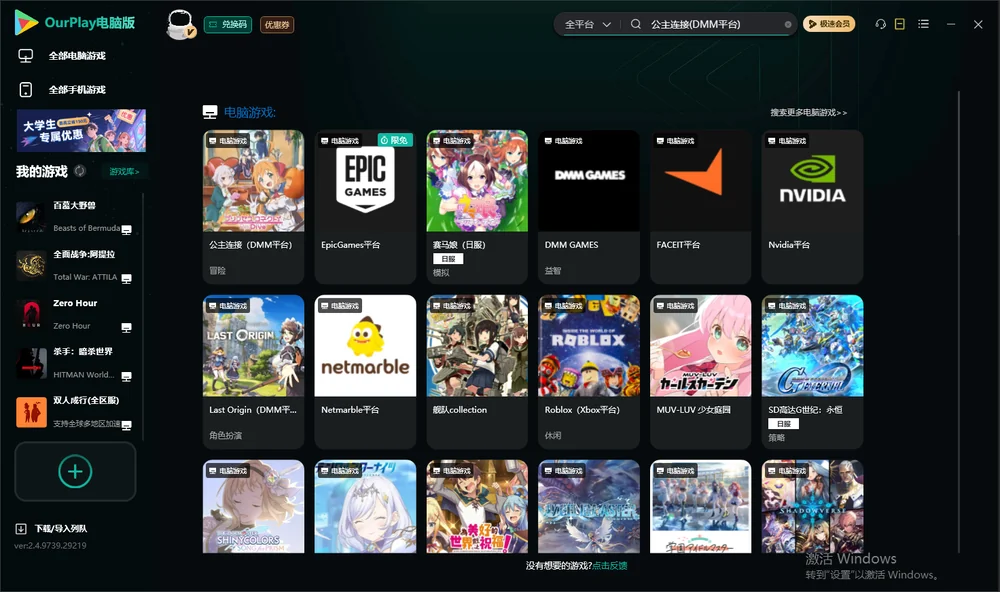This screenshot has width=1000, height=592.
Task: Open 下载/导入列表 text link
Action: 61,529
